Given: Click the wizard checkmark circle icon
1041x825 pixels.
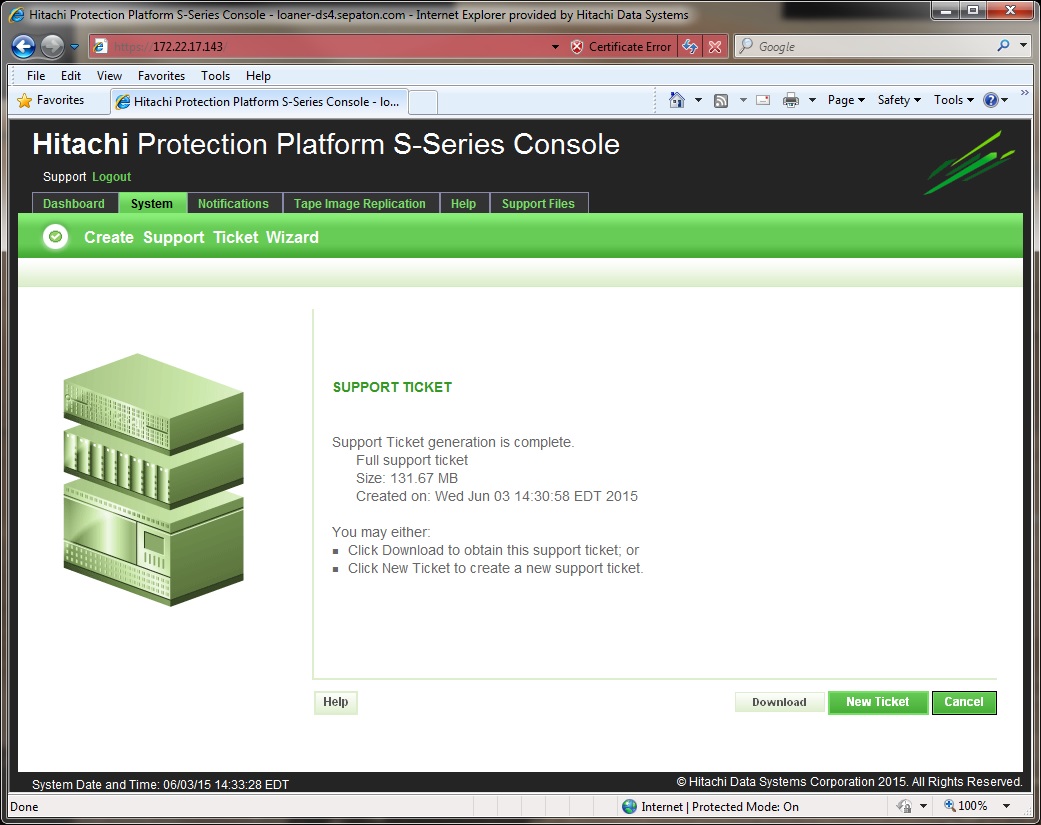Looking at the screenshot, I should (x=56, y=237).
